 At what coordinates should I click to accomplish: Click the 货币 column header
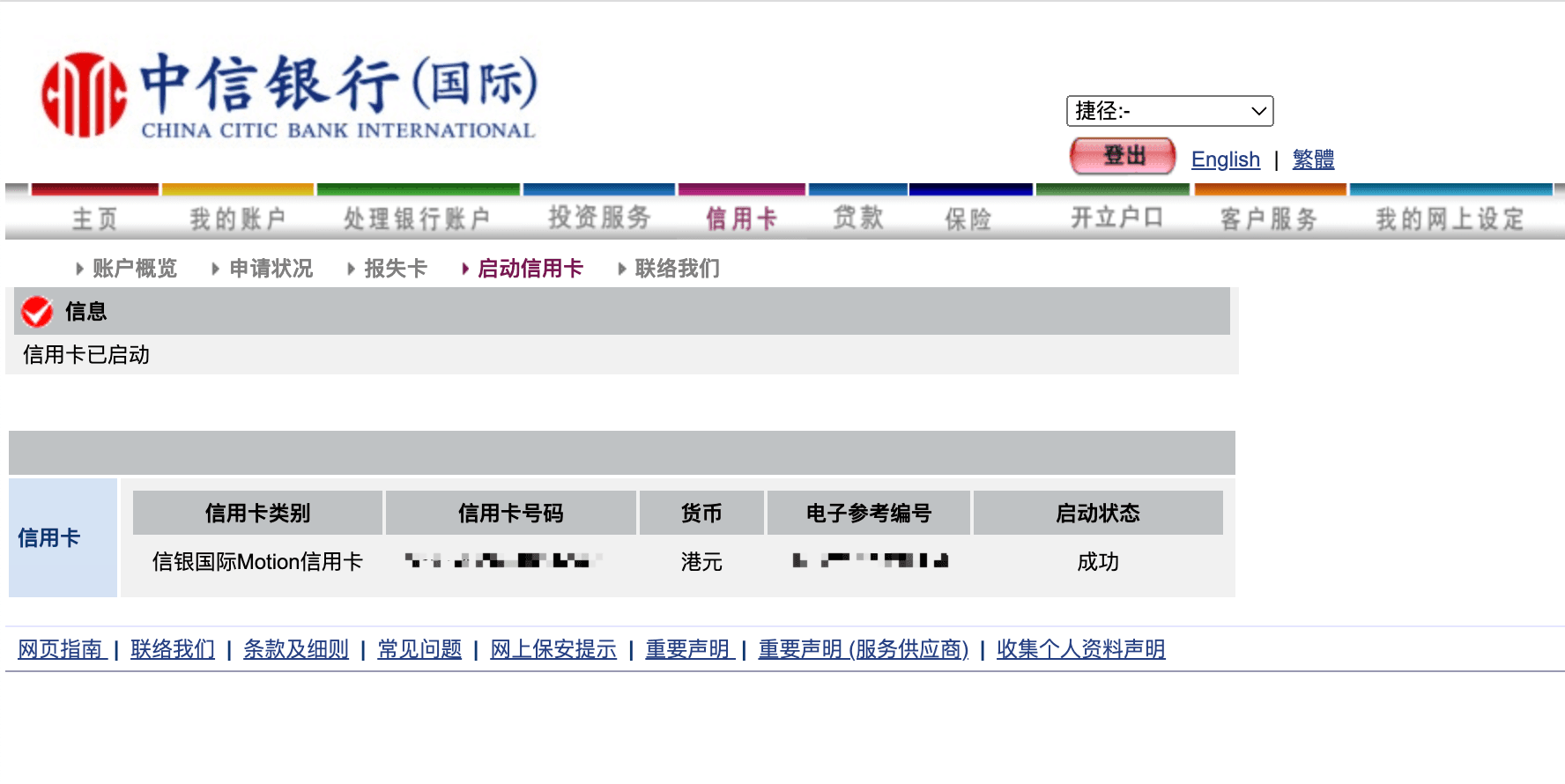point(701,513)
